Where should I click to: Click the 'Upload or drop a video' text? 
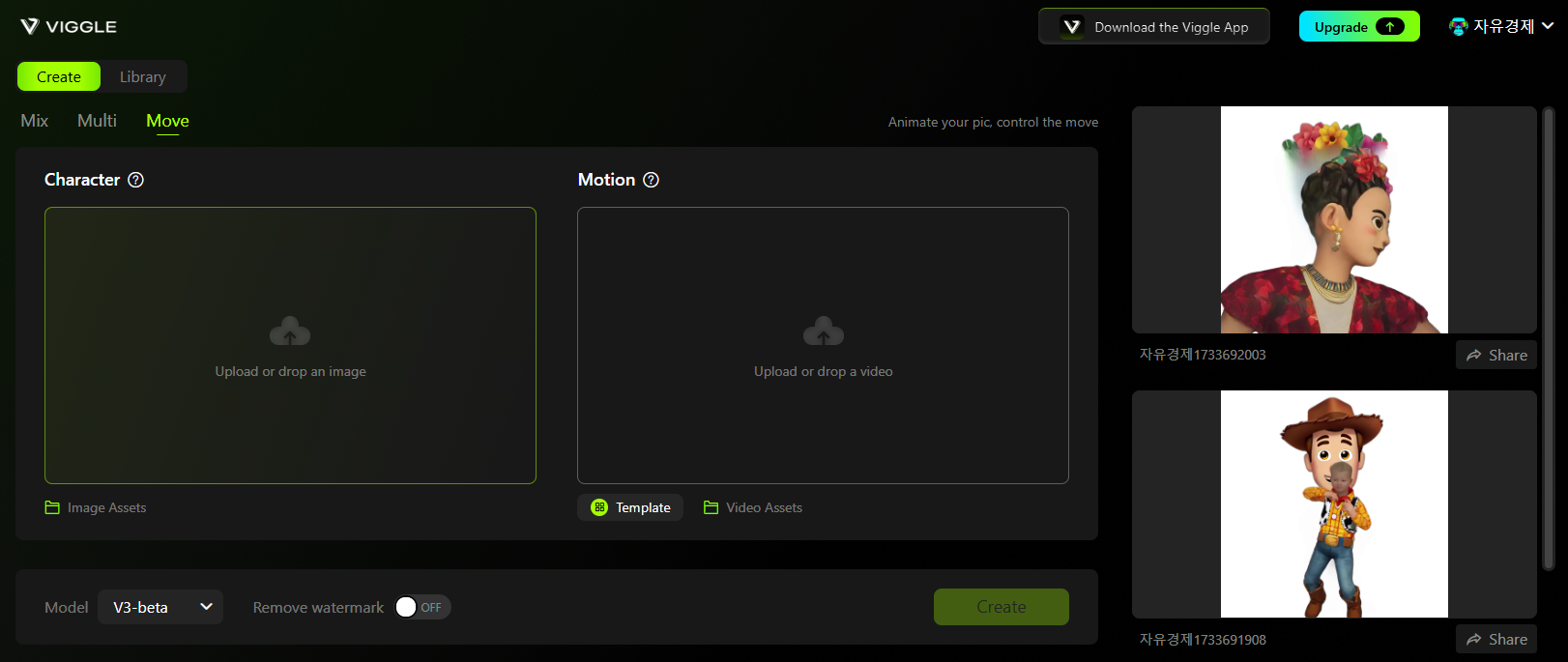[824, 371]
